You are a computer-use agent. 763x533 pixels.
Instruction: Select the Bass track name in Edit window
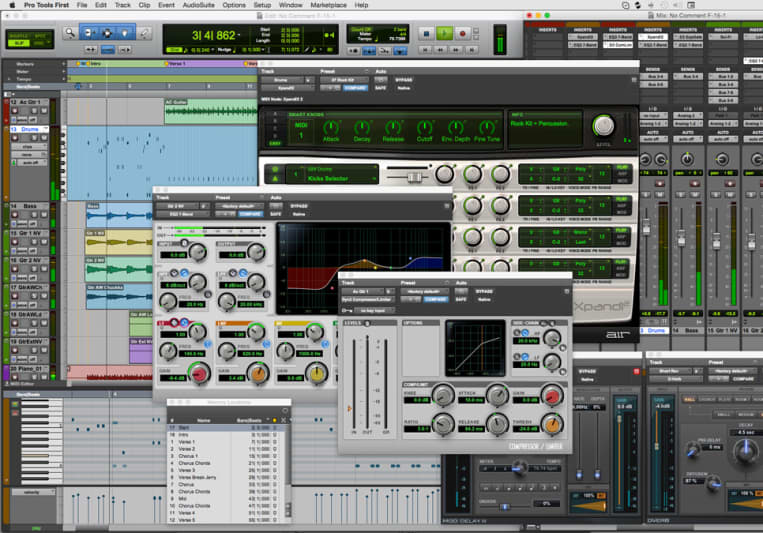(30, 206)
